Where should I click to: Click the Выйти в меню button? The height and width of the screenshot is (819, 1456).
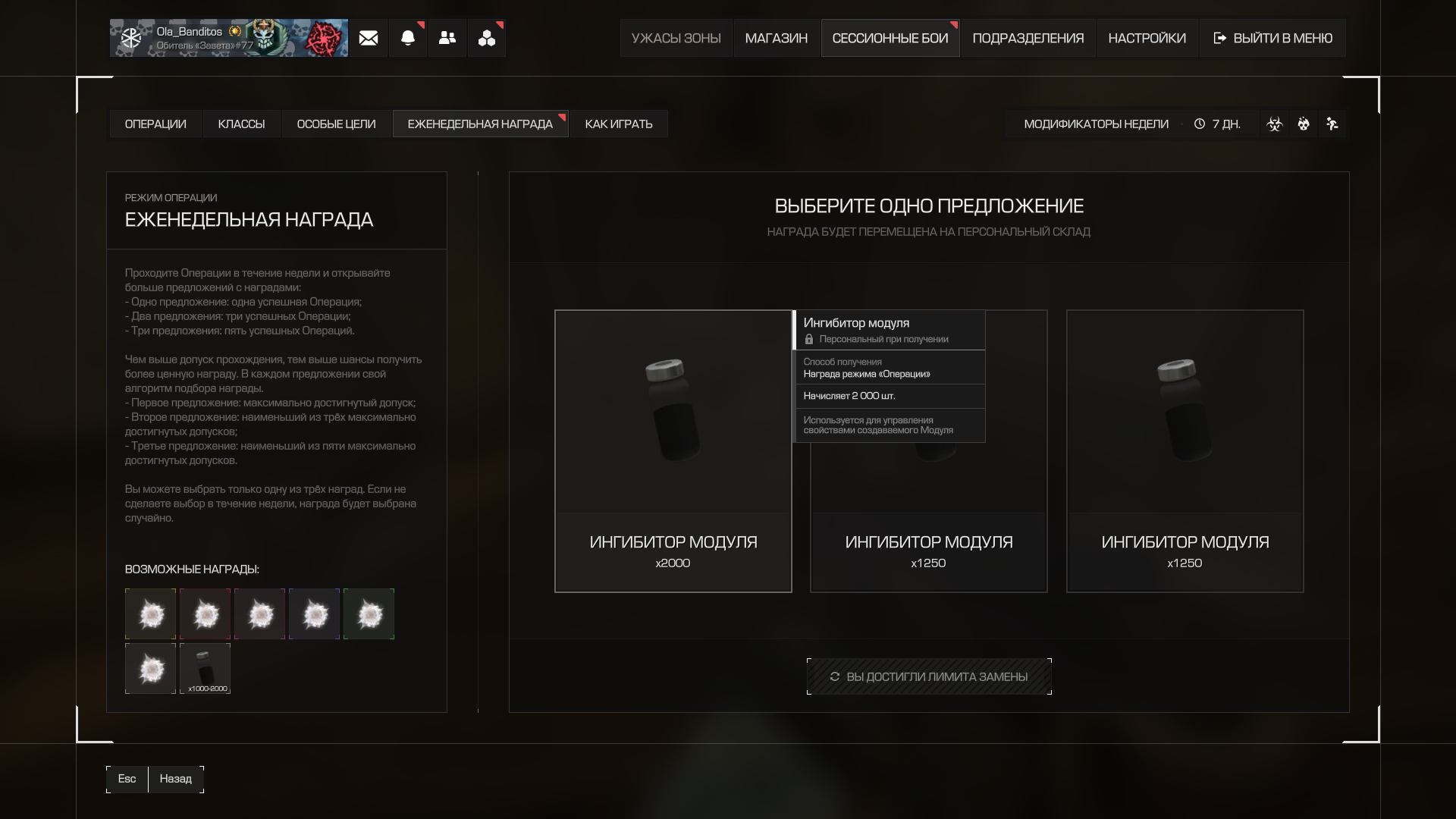pos(1273,38)
